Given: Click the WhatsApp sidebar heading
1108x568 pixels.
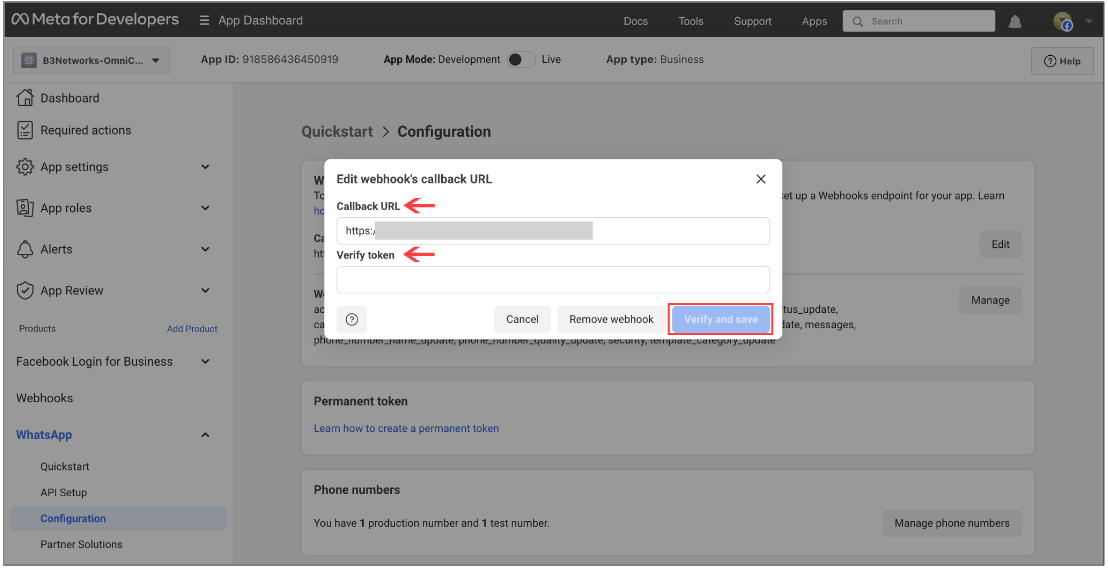Looking at the screenshot, I should coord(44,434).
